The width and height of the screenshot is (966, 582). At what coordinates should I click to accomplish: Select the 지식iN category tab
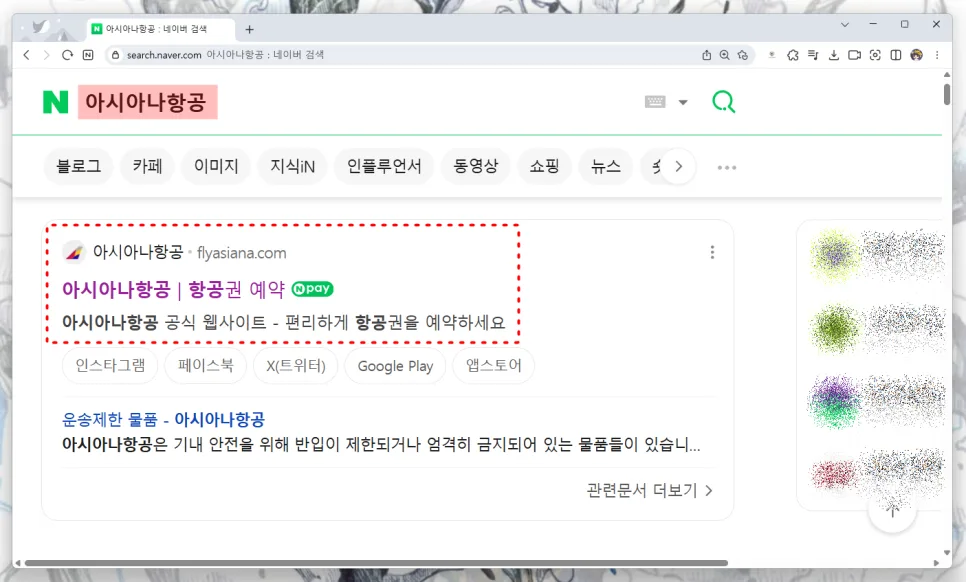tap(293, 166)
